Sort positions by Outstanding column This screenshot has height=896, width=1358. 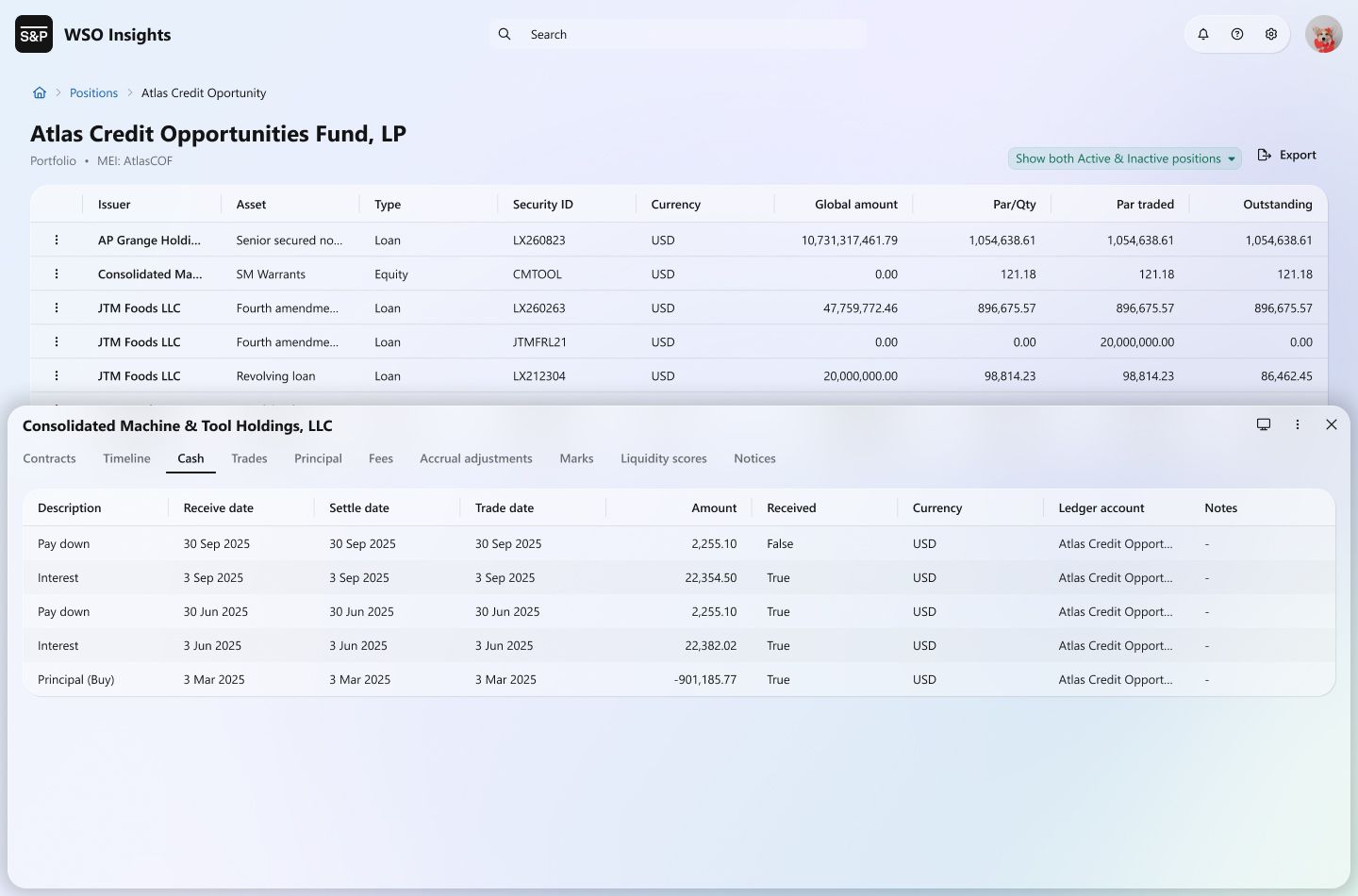pyautogui.click(x=1278, y=204)
